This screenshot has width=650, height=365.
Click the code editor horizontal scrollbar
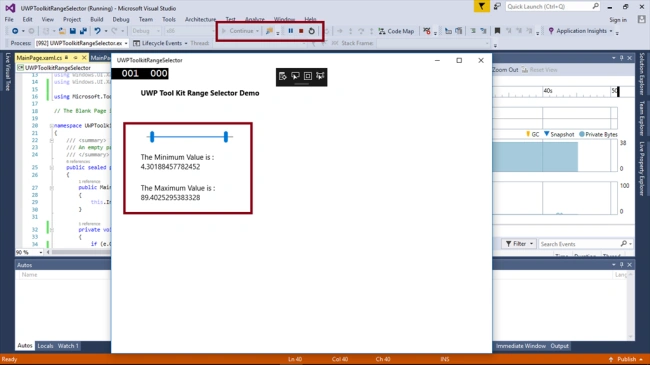(80, 252)
